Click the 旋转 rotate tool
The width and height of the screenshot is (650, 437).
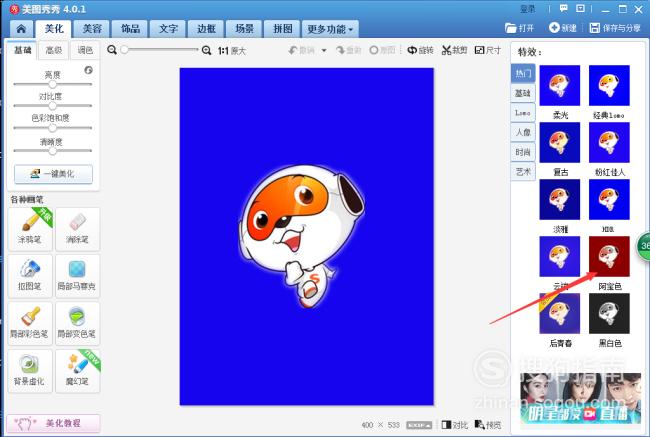click(x=420, y=50)
